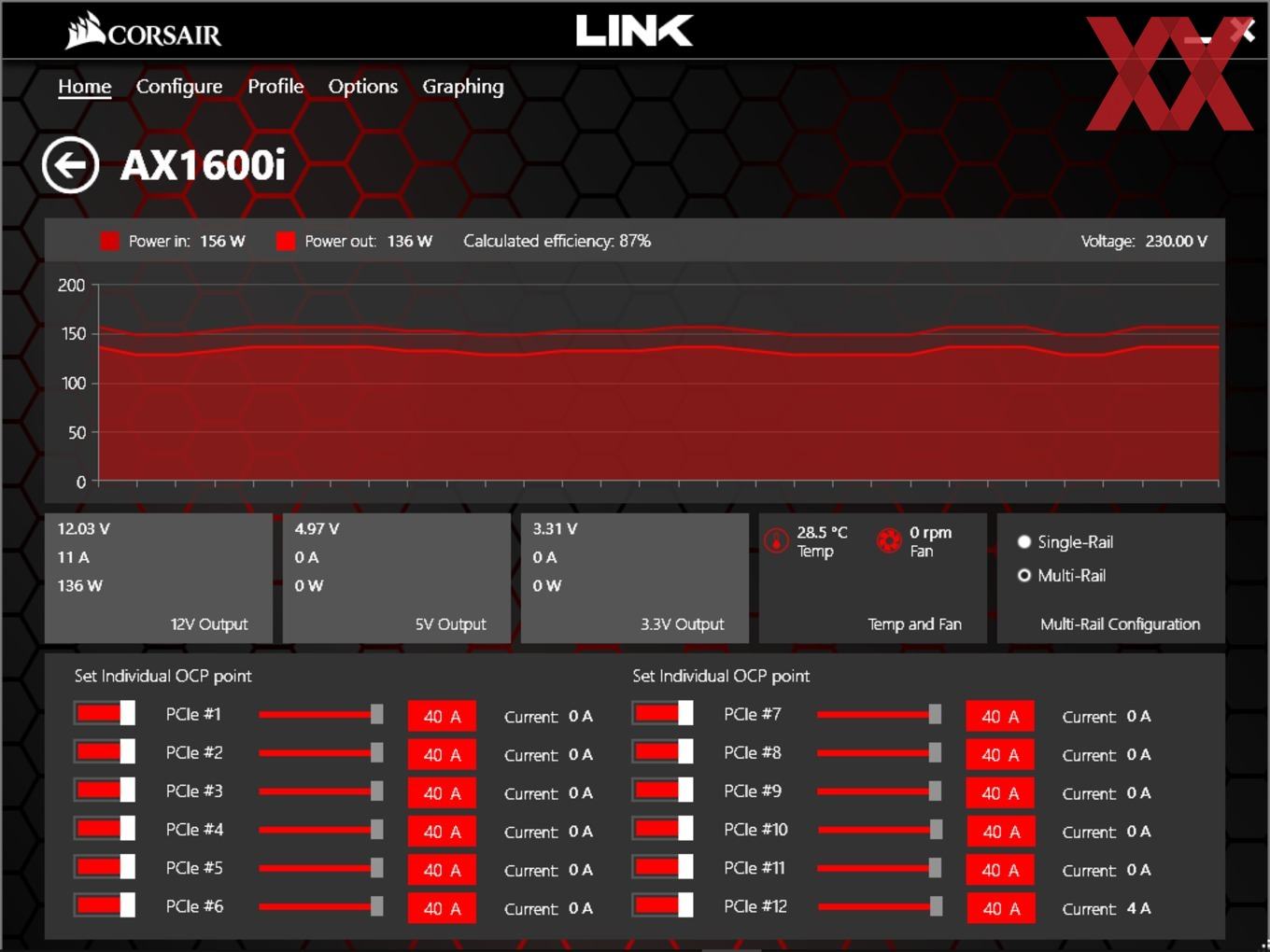Screen dimensions: 1270x952
Task: Click the PCIe #9 OCP slider
Action: (880, 791)
